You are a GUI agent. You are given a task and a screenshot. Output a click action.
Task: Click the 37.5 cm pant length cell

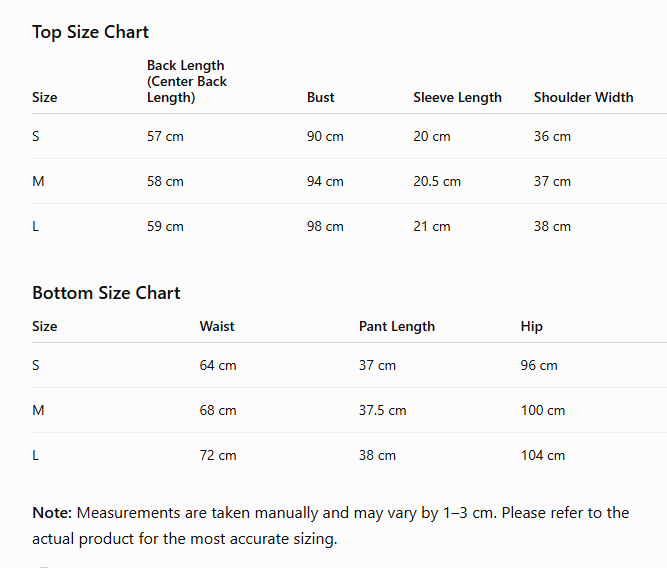point(382,411)
